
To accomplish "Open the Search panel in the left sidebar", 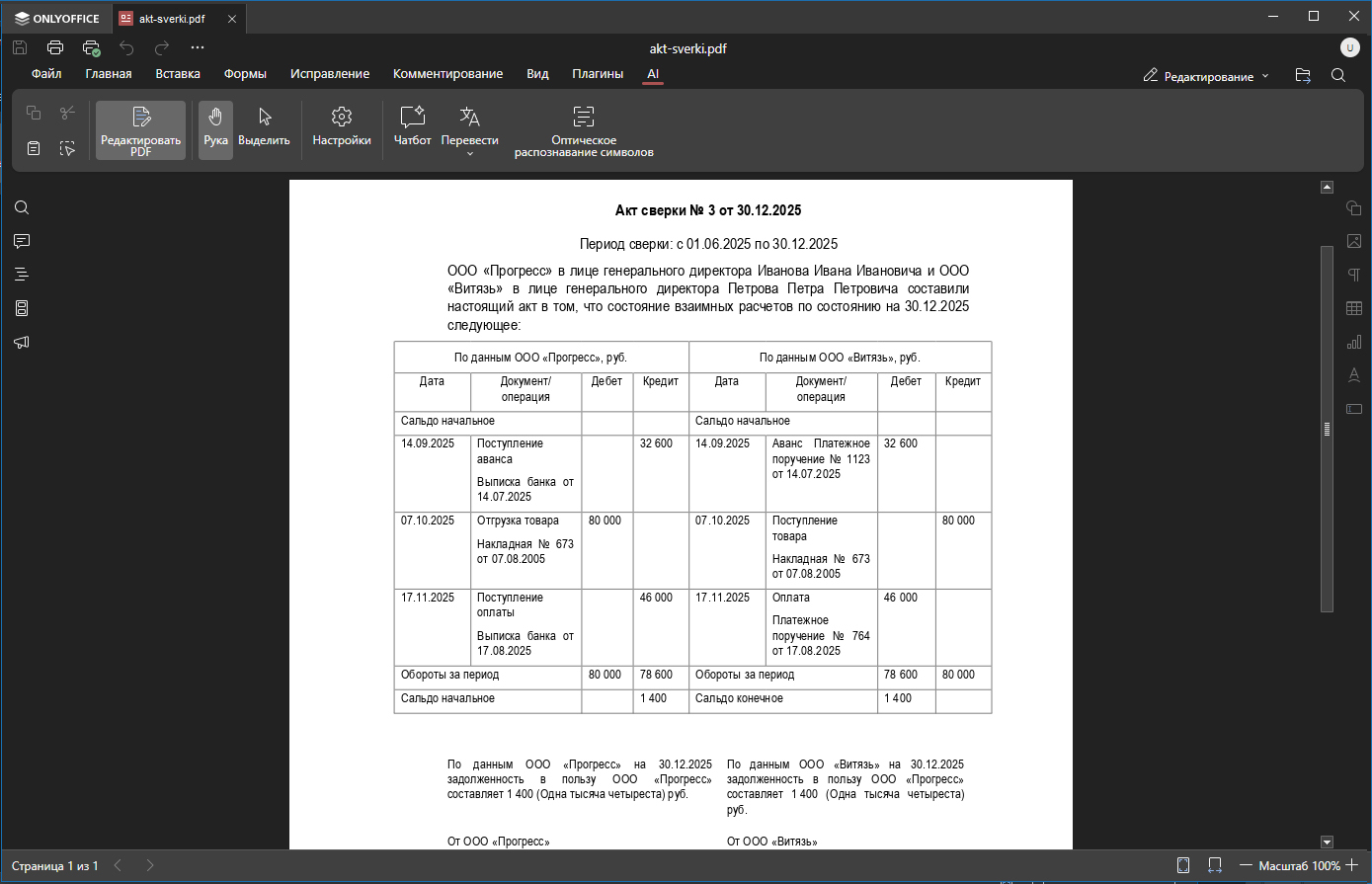I will click(x=22, y=207).
